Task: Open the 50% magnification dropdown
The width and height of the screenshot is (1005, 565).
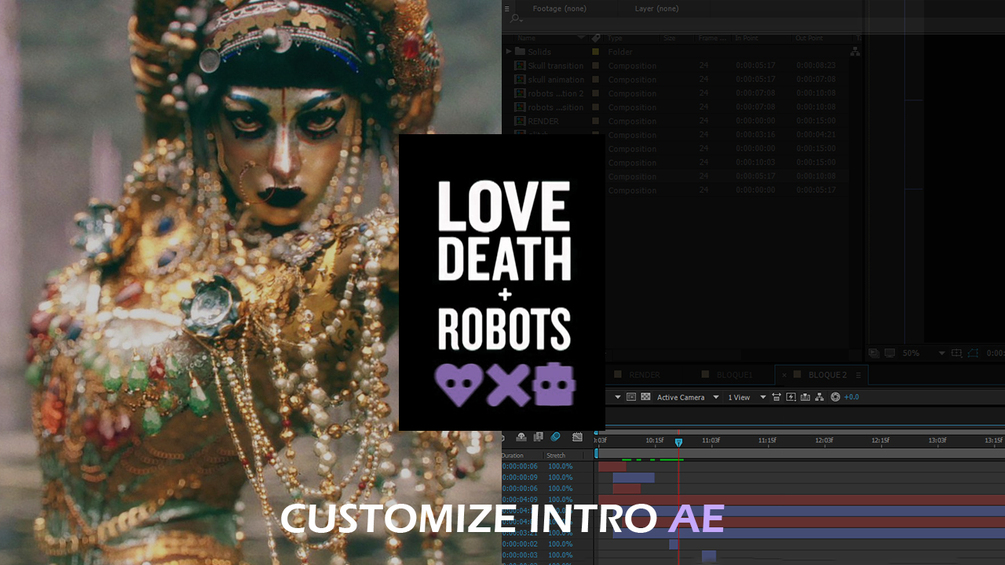Action: point(923,353)
